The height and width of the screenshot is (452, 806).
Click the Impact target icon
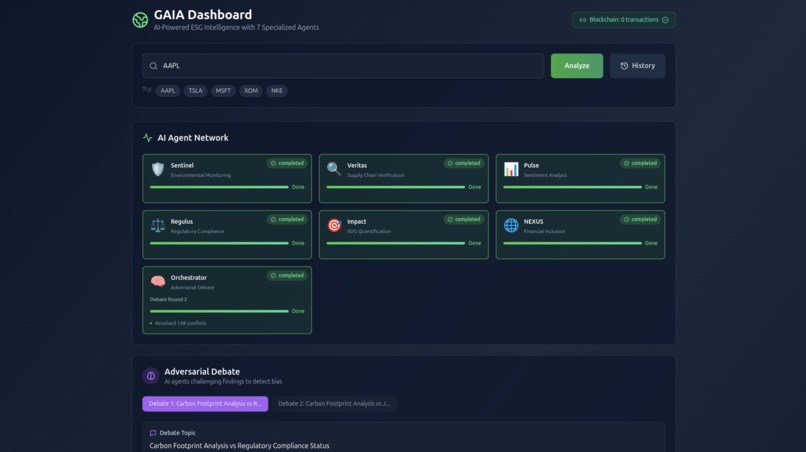[x=334, y=225]
